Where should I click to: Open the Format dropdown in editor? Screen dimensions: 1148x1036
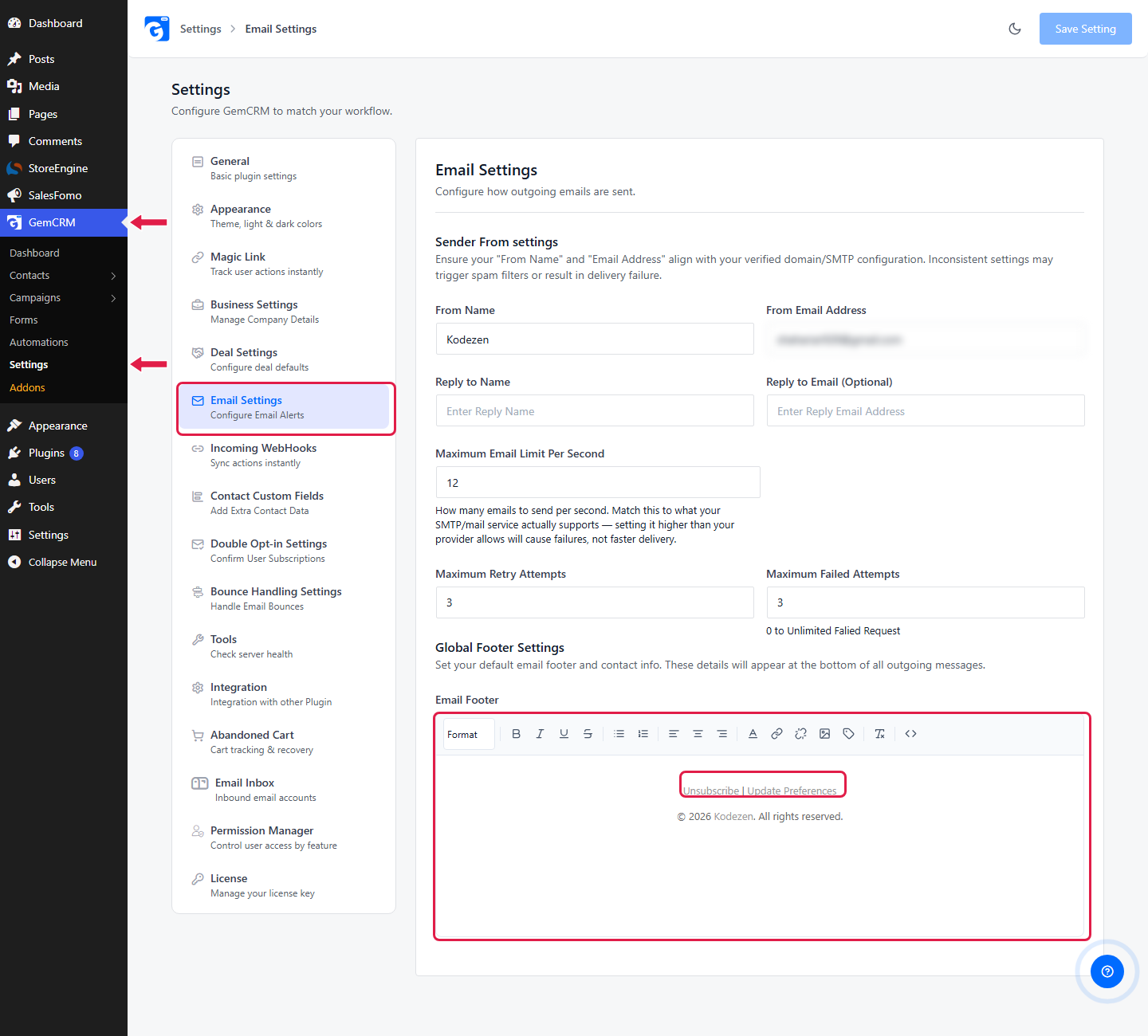point(469,734)
